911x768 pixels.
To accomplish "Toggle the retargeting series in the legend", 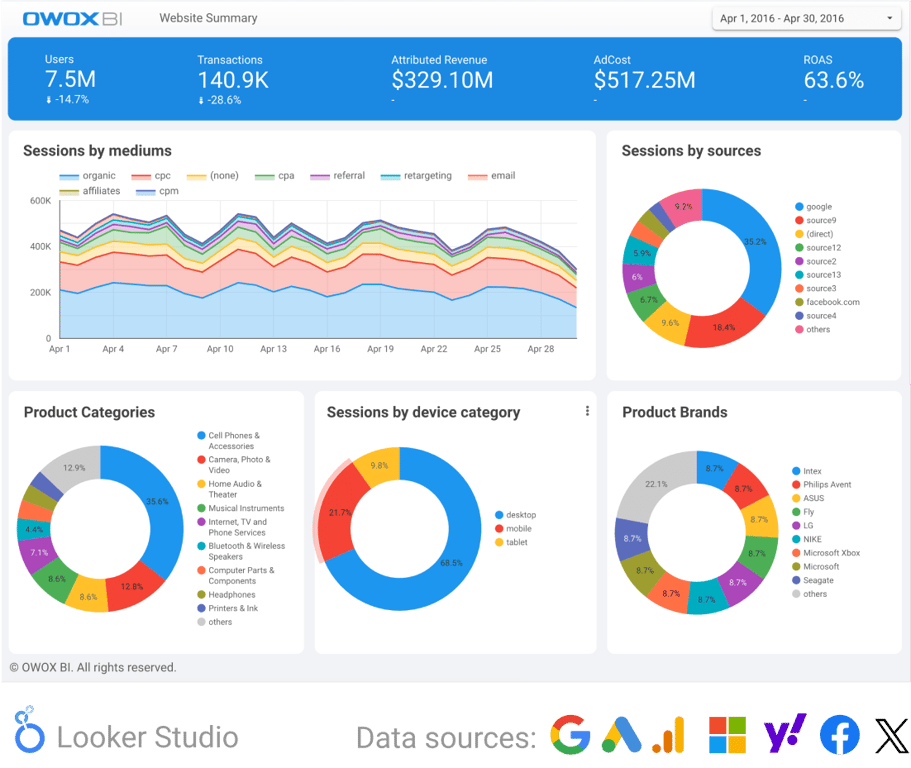I will [x=415, y=176].
